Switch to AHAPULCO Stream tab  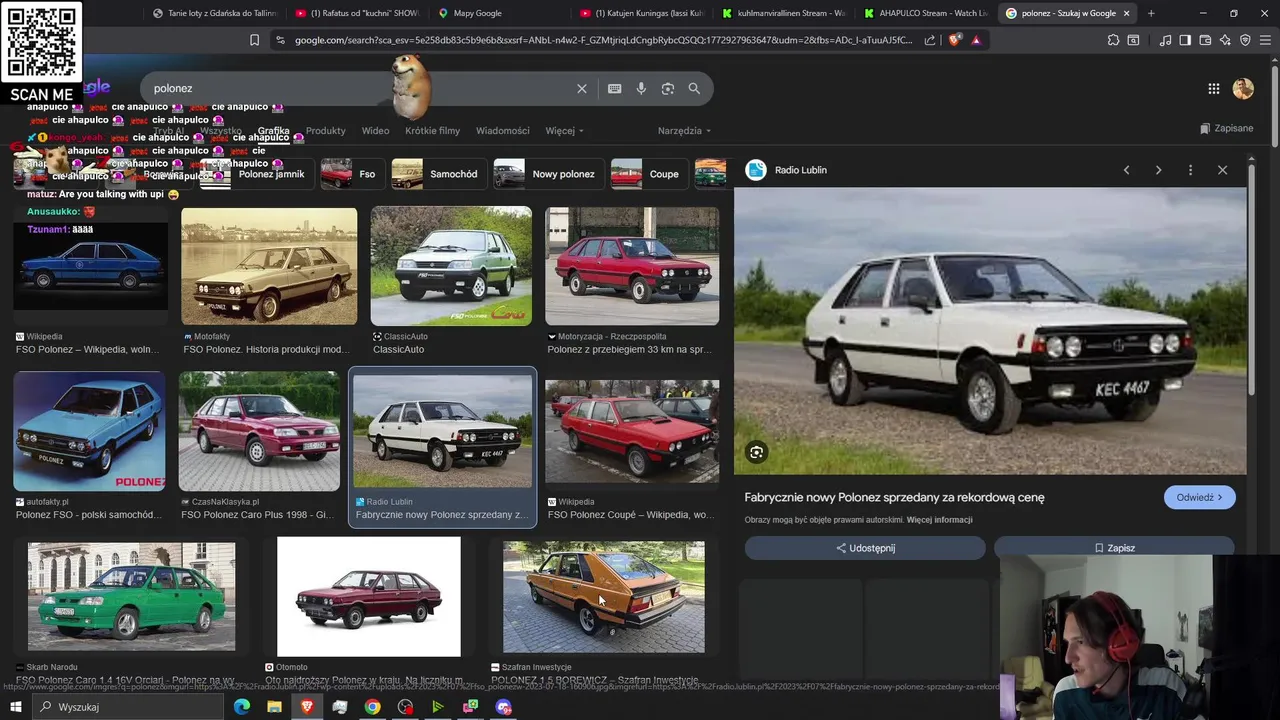[x=925, y=13]
